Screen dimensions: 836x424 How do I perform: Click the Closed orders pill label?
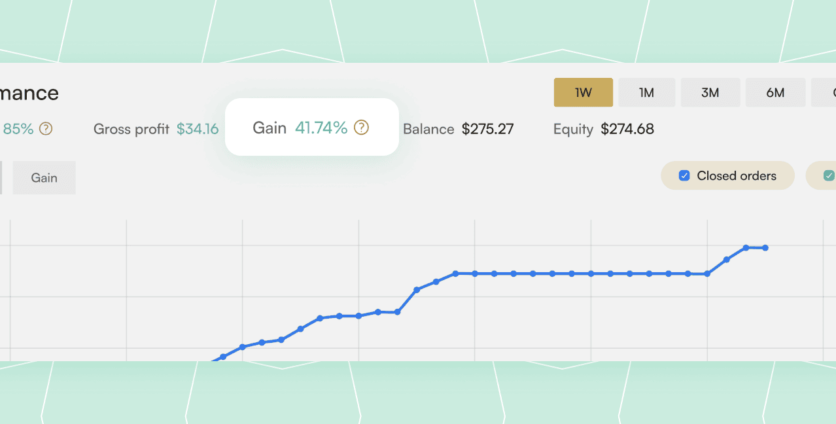(736, 176)
